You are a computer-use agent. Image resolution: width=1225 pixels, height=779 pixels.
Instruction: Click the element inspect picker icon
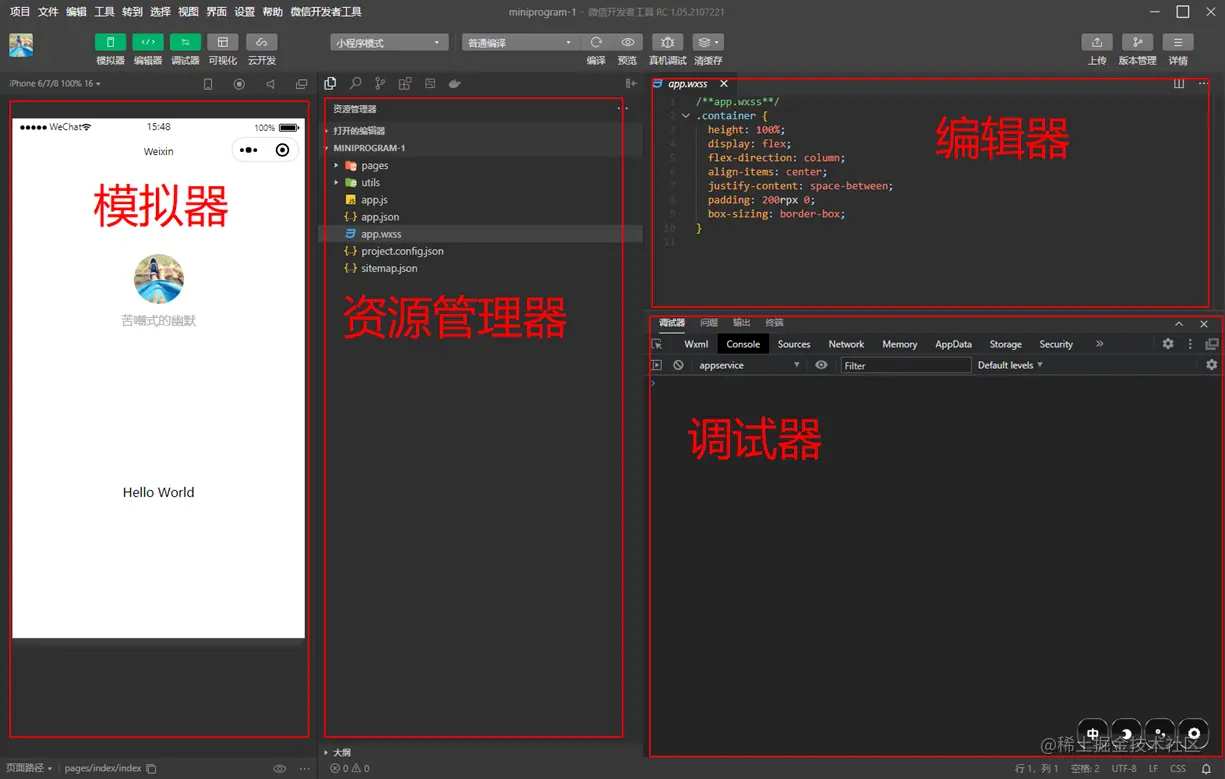click(657, 344)
